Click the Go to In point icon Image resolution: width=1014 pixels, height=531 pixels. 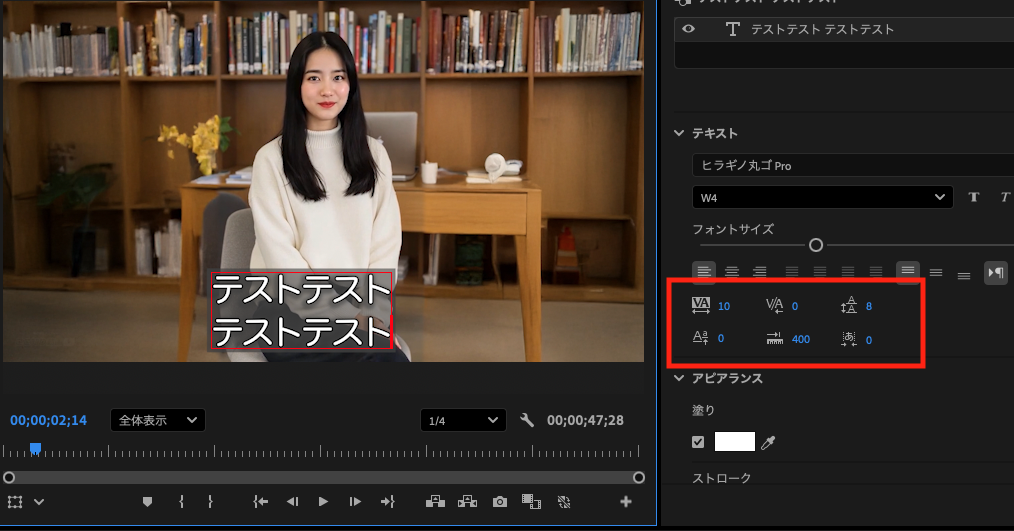pos(260,502)
